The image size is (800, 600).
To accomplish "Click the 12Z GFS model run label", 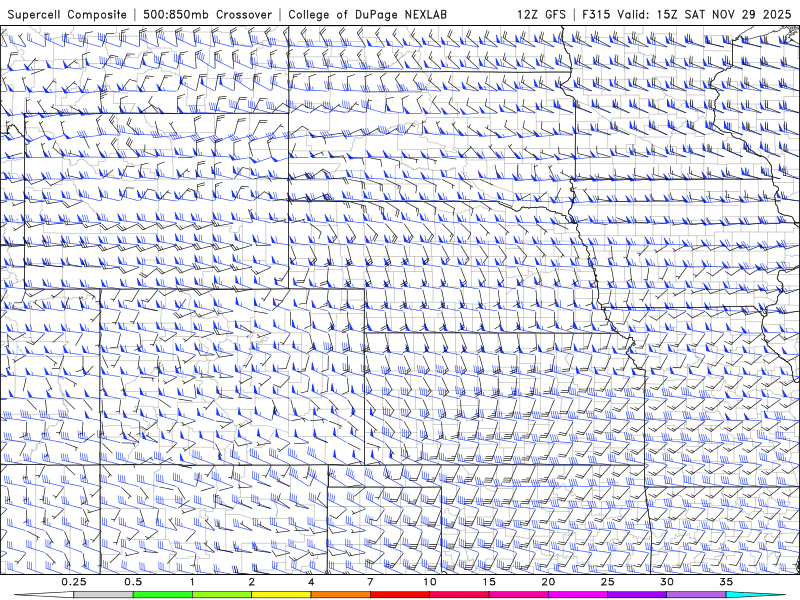I will click(x=541, y=14).
